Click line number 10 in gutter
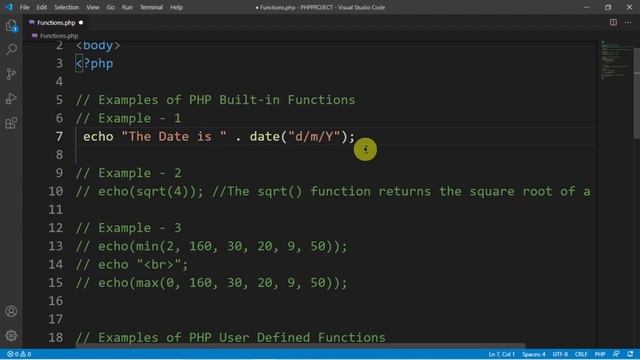 tap(56, 191)
